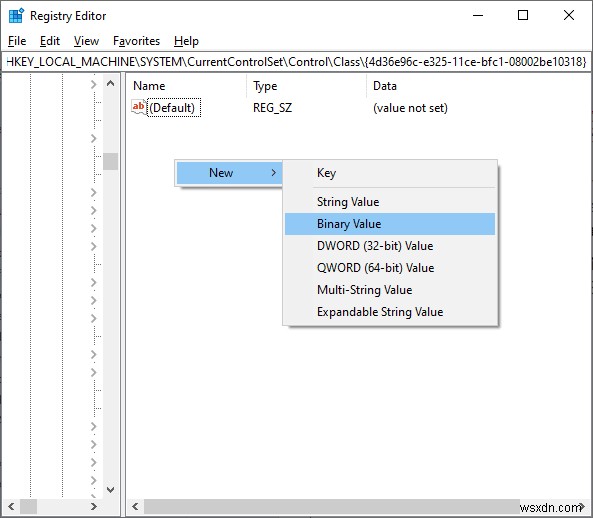
Task: Click the tree pane horizontal scroll right arrow
Action: point(93,507)
